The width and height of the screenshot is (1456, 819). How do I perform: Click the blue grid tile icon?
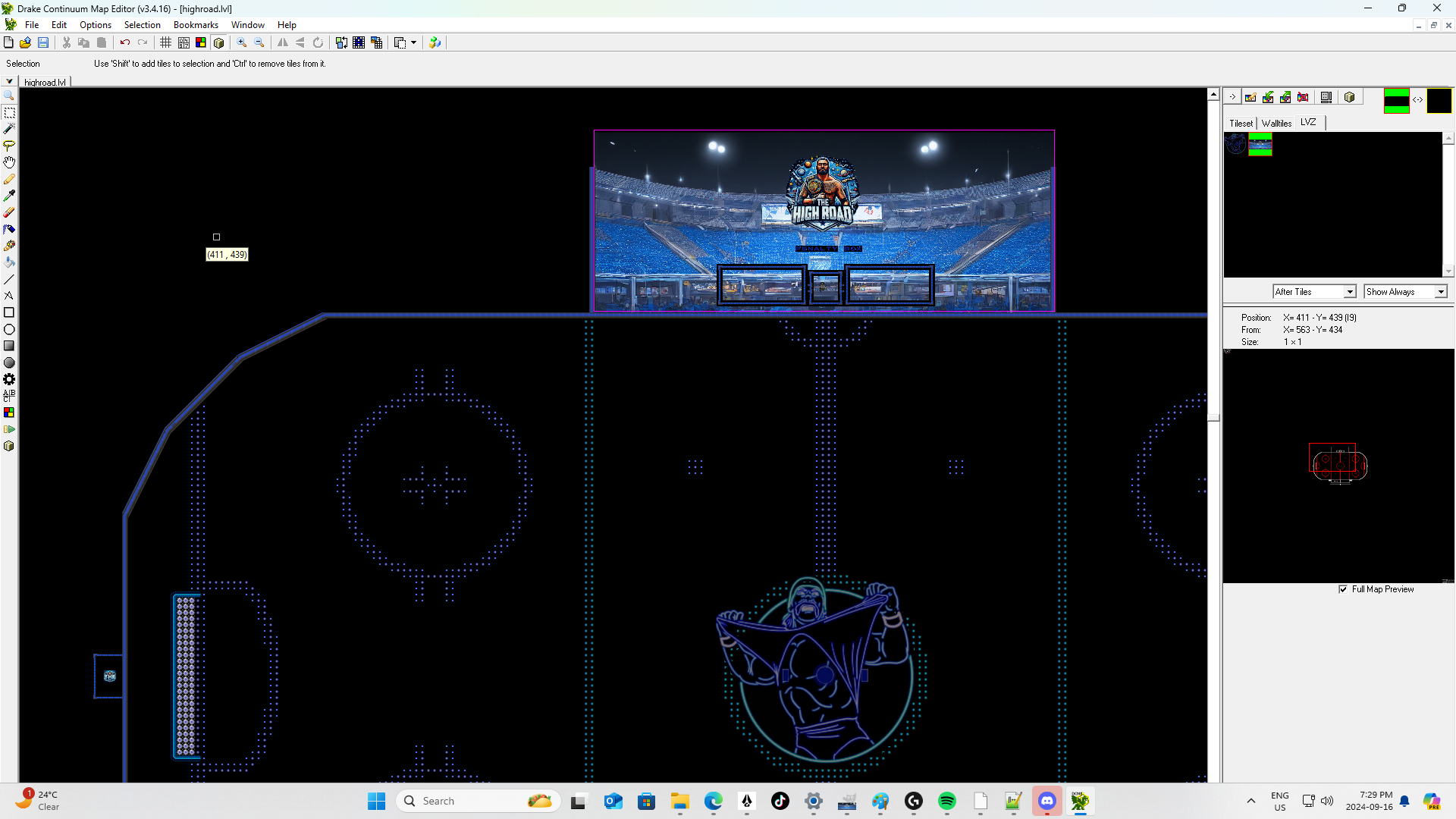click(359, 42)
